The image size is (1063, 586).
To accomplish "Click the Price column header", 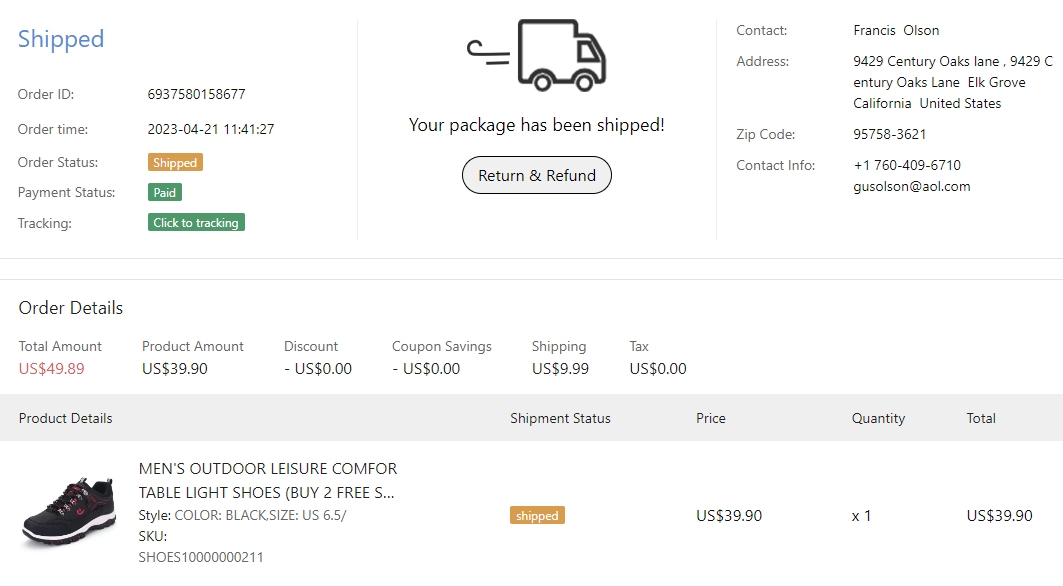I will click(711, 418).
